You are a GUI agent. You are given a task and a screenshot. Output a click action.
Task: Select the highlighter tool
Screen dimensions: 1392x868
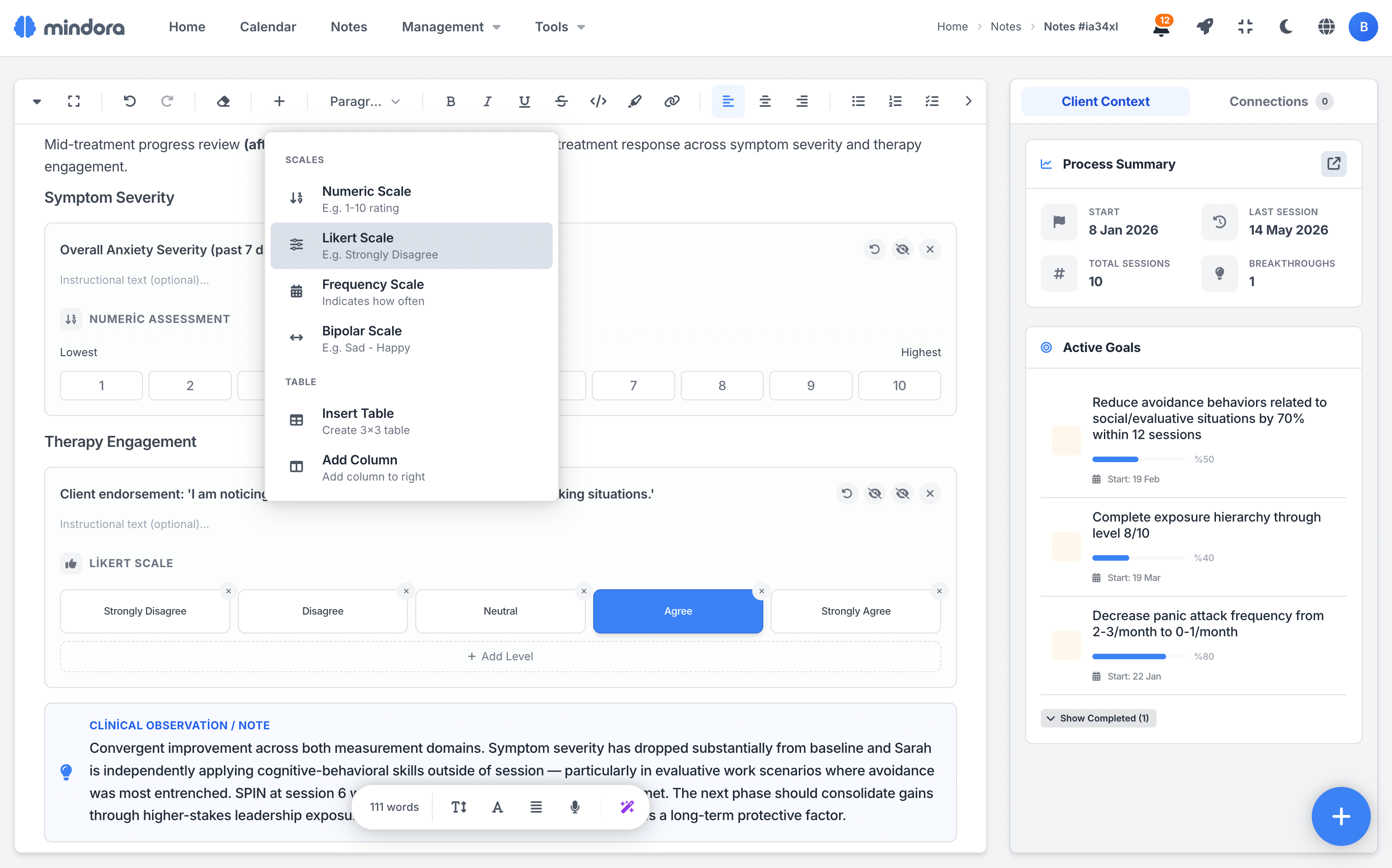635,102
